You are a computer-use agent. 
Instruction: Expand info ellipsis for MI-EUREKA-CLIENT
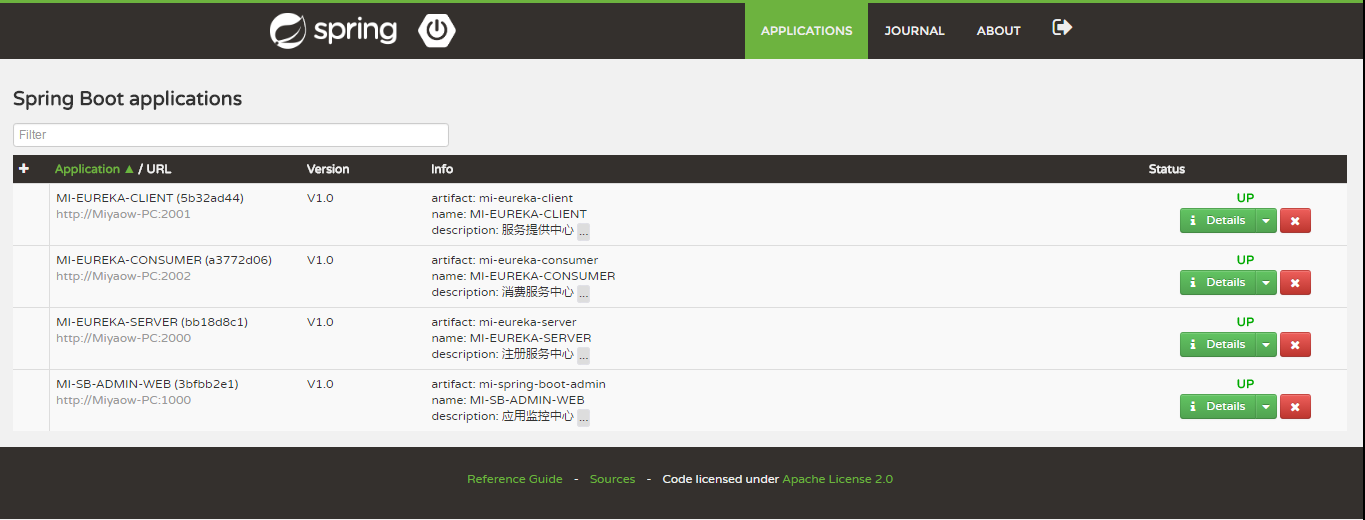coord(583,231)
